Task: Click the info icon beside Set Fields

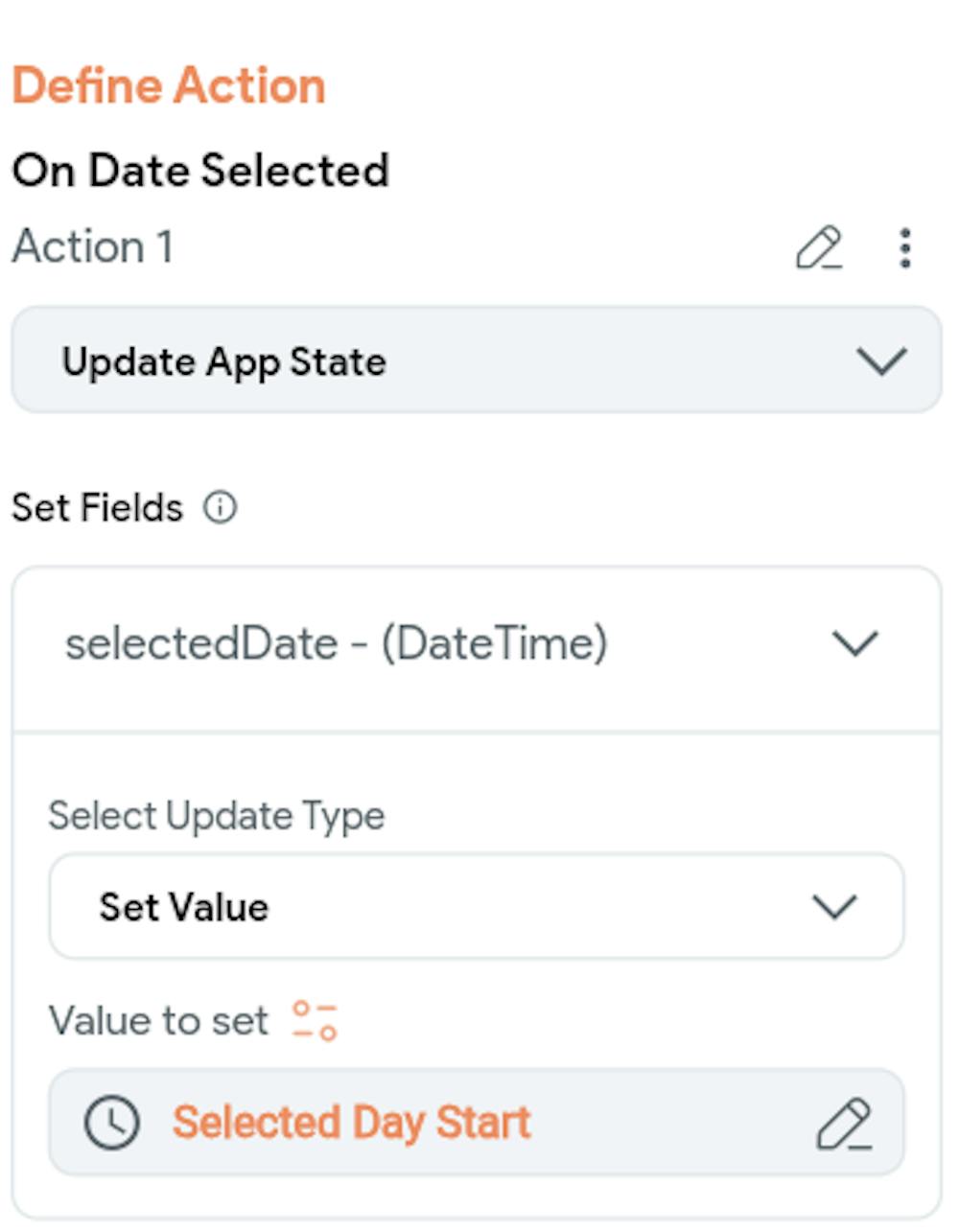Action: tap(219, 506)
